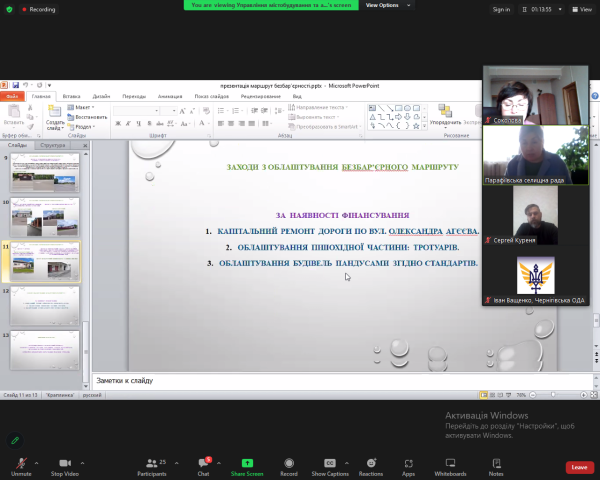Start recording with Record button
The height and width of the screenshot is (480, 600).
click(289, 464)
